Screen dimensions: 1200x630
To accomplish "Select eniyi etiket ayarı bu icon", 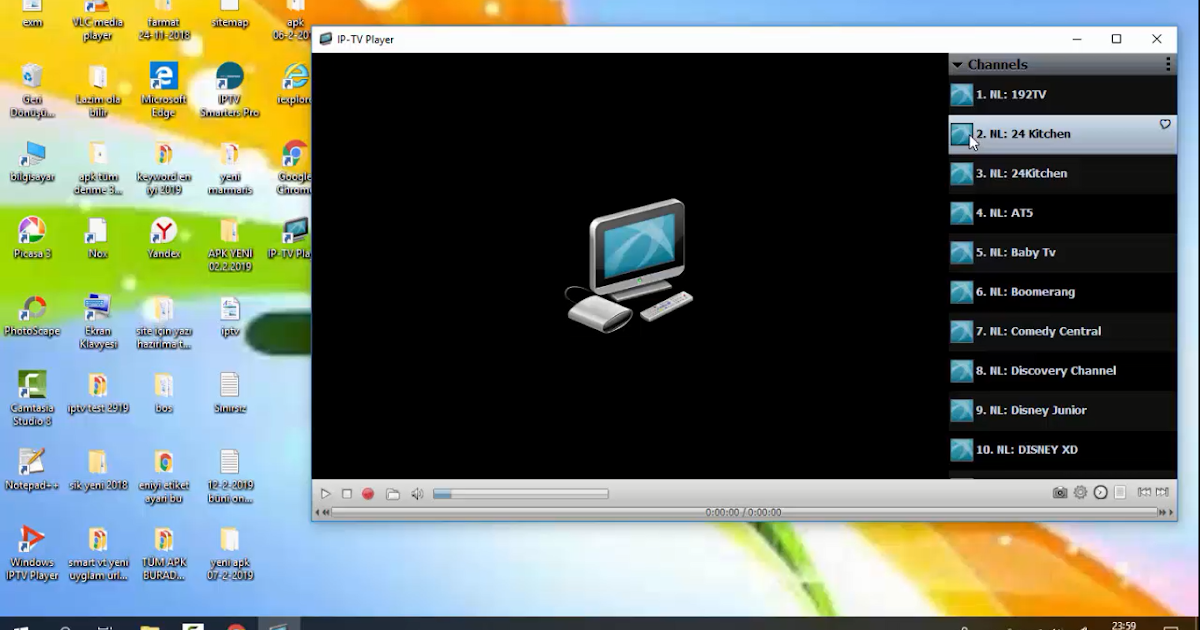I will click(164, 476).
